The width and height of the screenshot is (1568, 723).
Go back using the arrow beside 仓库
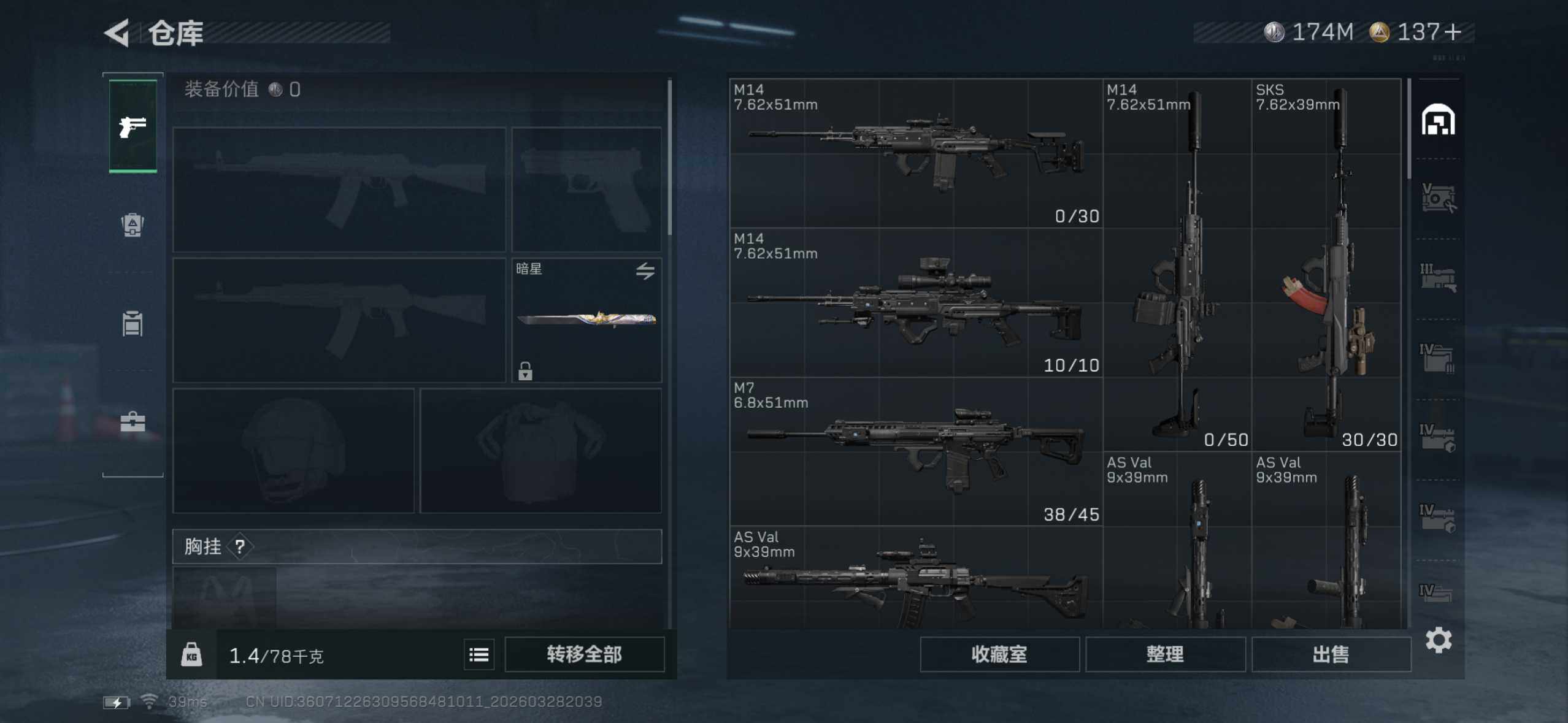pos(117,33)
